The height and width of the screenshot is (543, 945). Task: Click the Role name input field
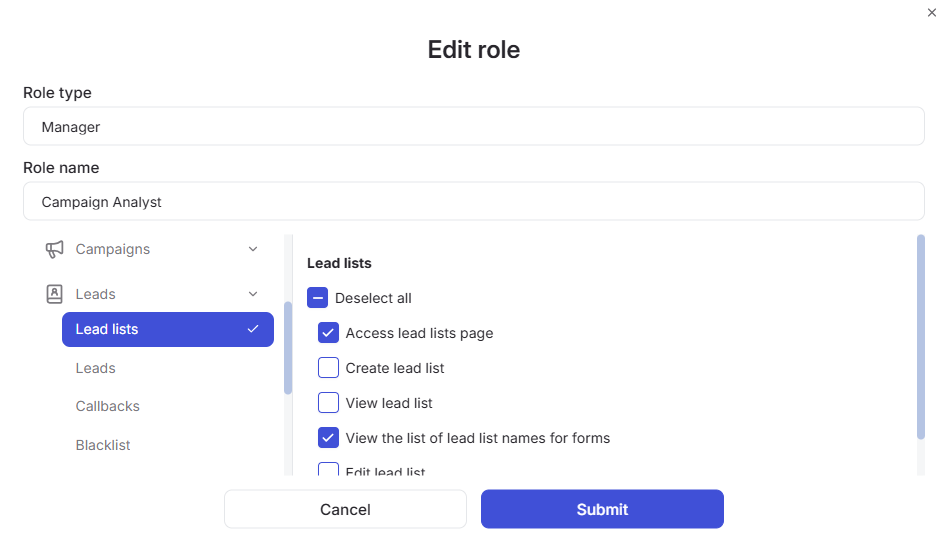coord(474,201)
